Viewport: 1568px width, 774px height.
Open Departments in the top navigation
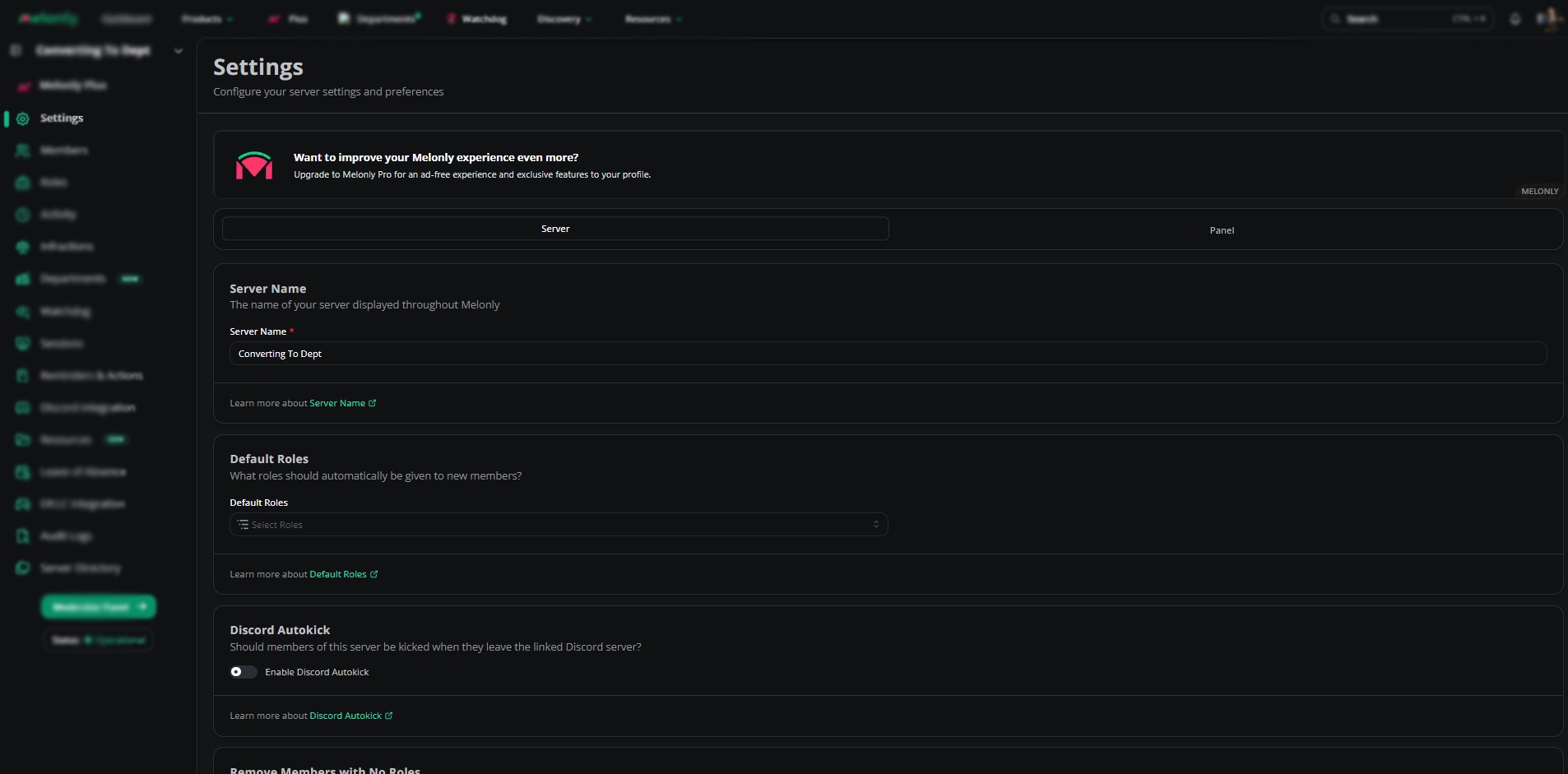[379, 19]
